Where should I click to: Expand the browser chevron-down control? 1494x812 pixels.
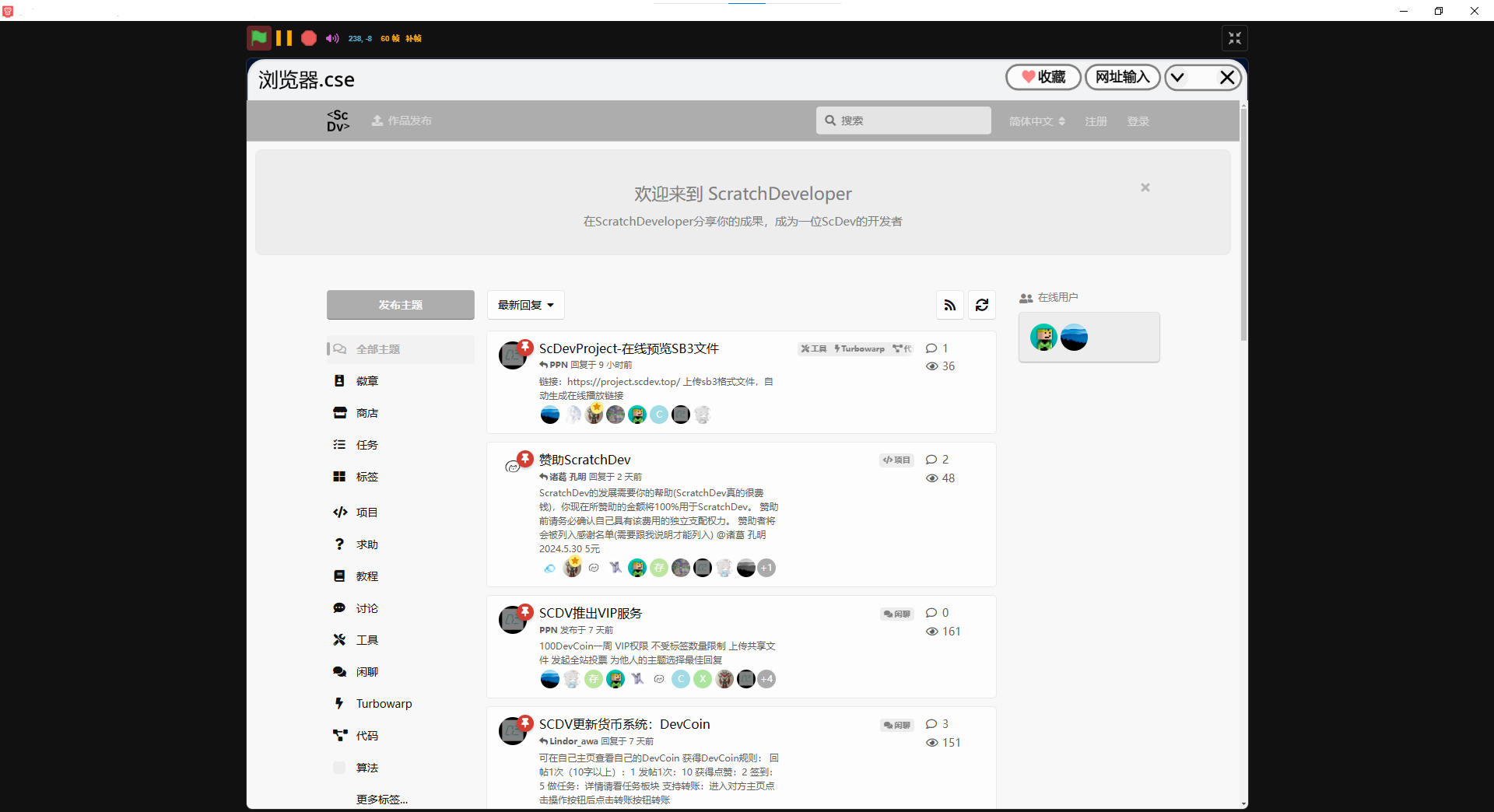tap(1177, 77)
